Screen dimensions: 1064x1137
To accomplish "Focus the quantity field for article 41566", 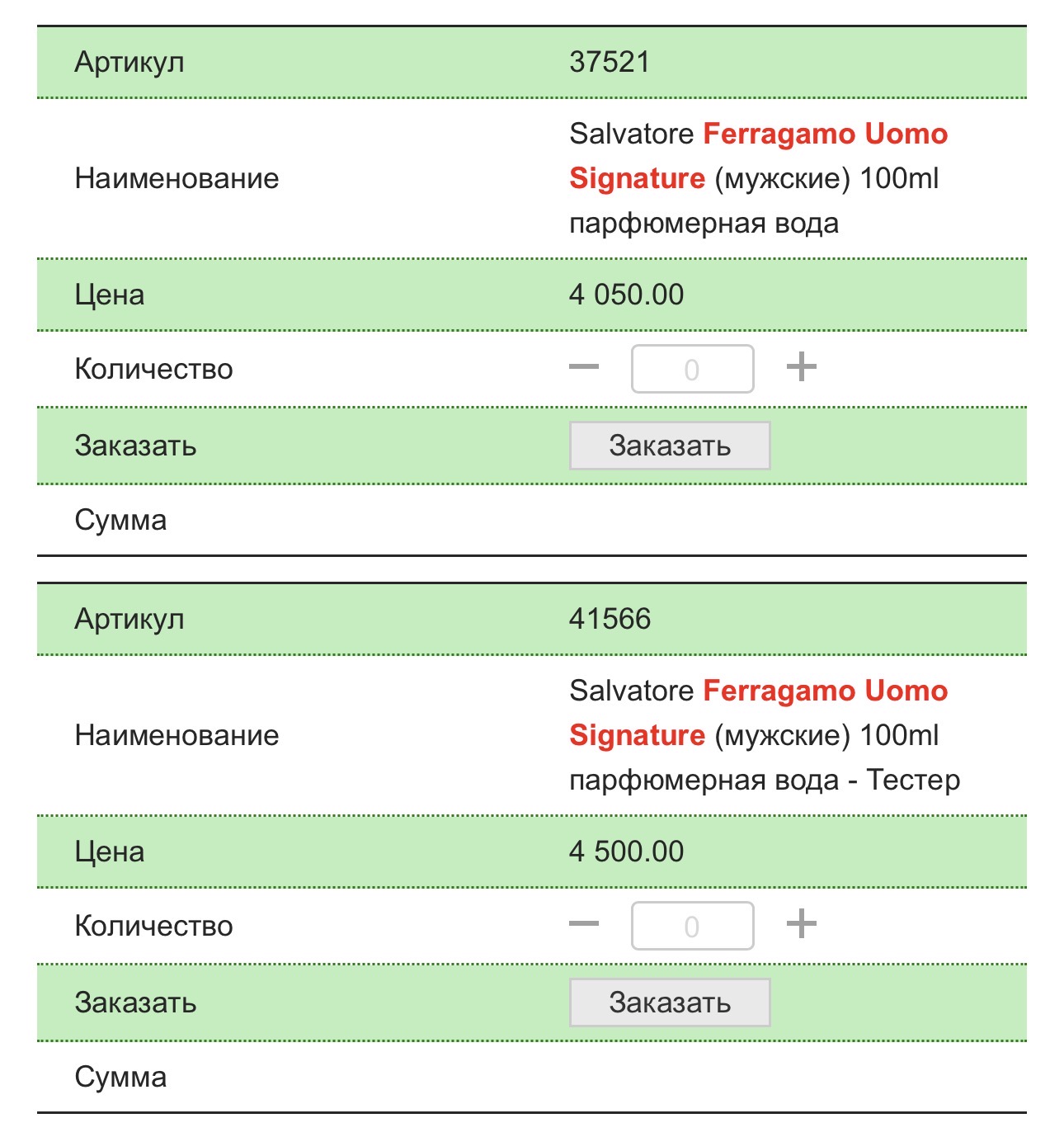I will point(692,926).
